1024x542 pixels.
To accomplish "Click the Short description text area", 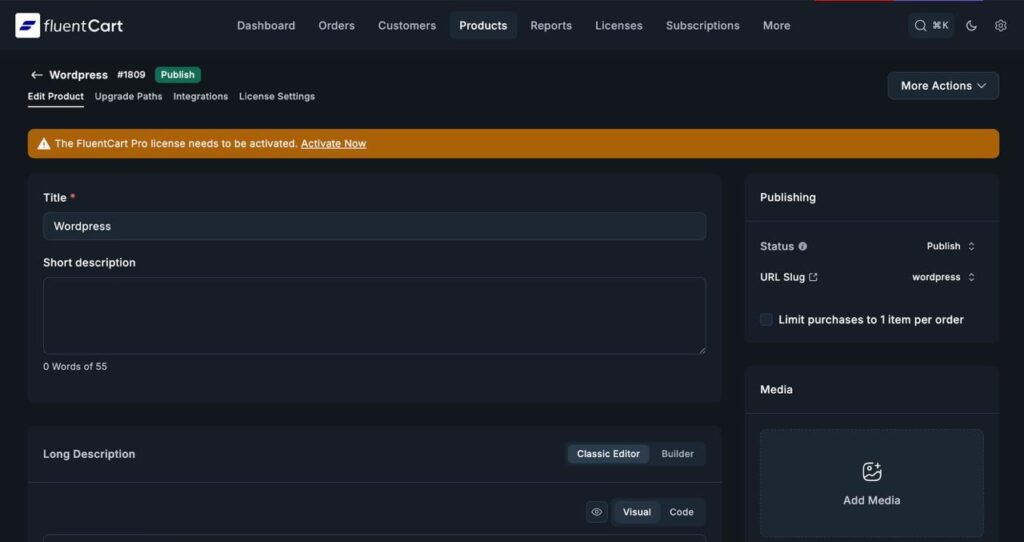I will (374, 316).
